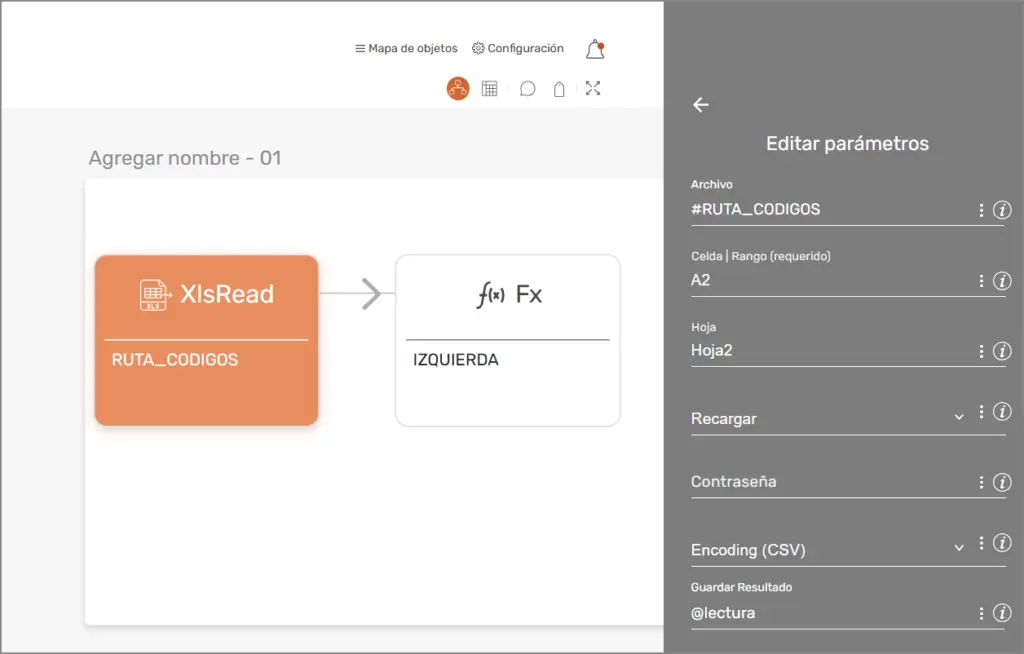Open the comments speech bubble icon
Screen dimensions: 1024x654
pyautogui.click(x=528, y=89)
